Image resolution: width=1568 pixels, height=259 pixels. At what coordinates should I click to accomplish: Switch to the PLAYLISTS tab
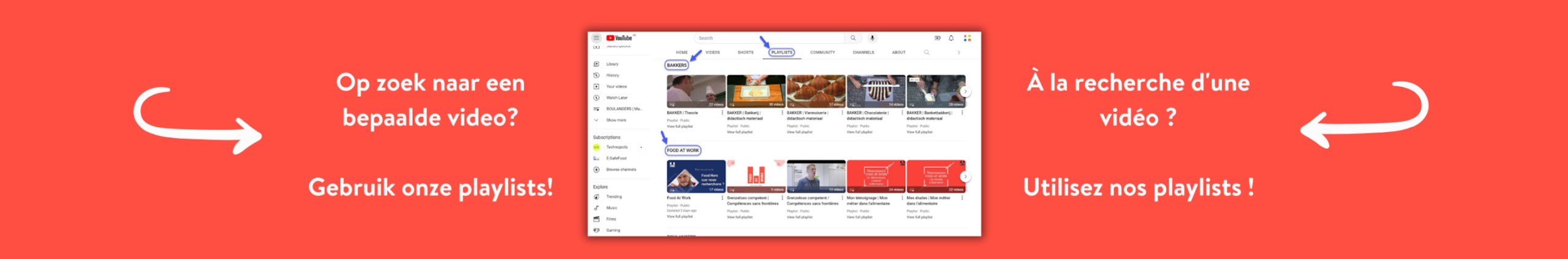pos(782,53)
